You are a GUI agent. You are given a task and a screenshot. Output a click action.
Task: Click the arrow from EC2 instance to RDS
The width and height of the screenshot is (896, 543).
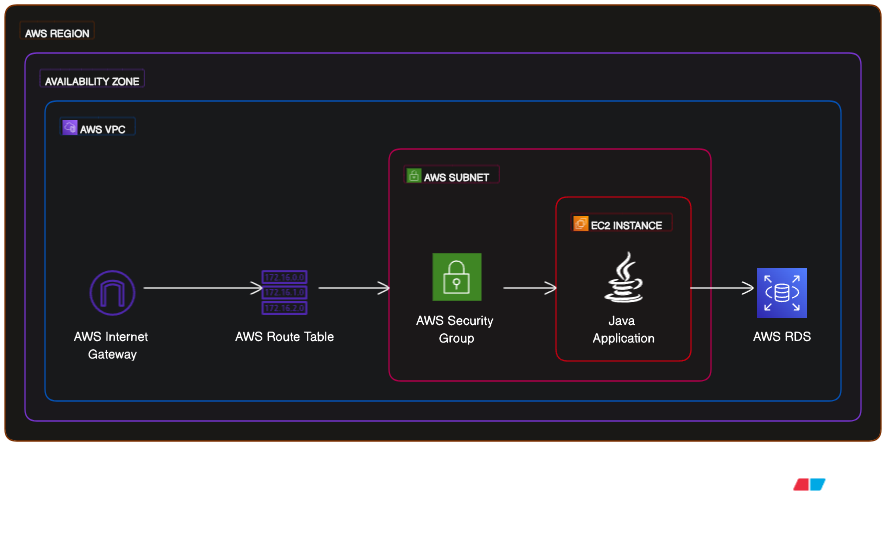(722, 288)
